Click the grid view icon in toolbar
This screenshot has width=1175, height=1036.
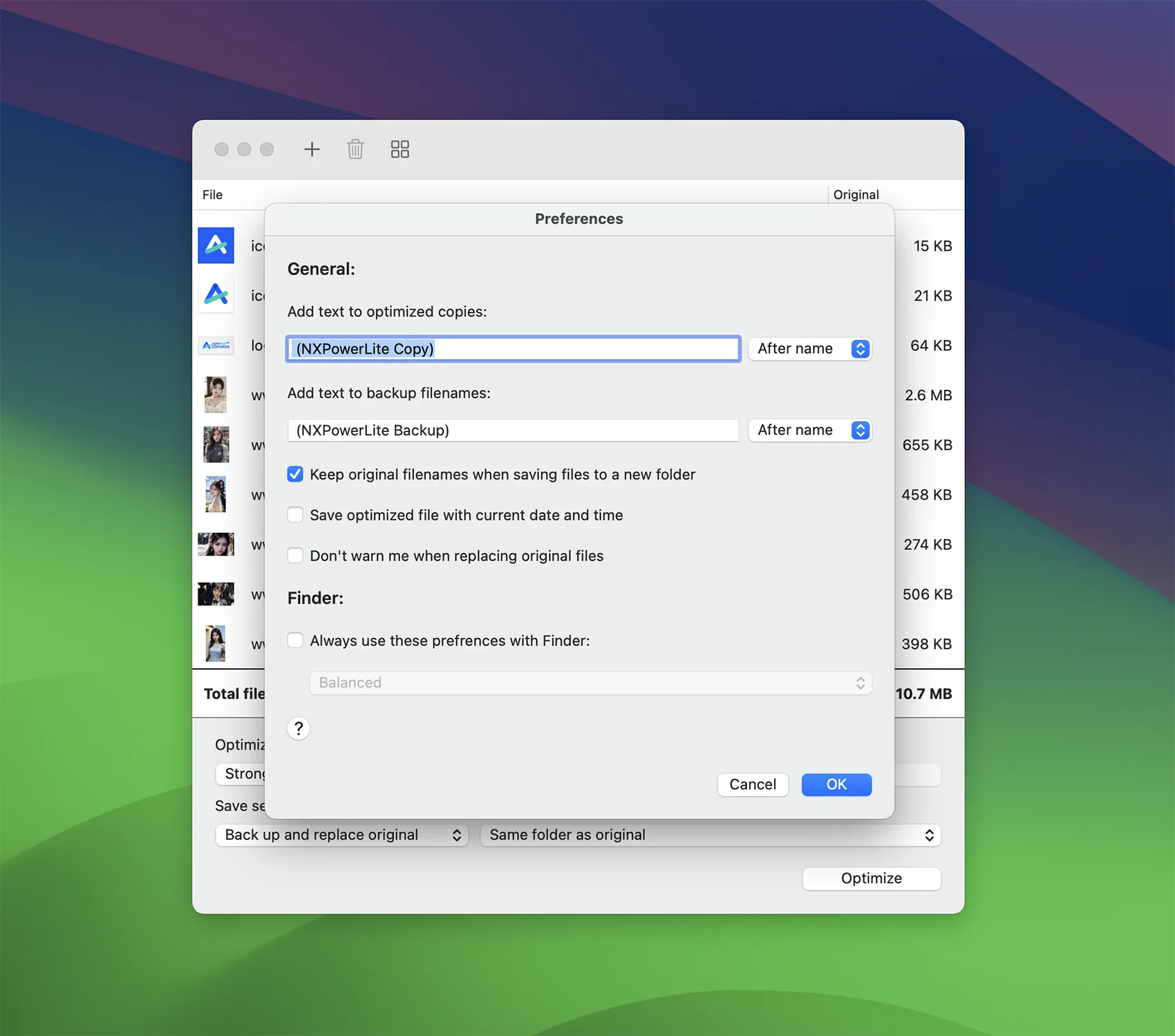(x=400, y=149)
